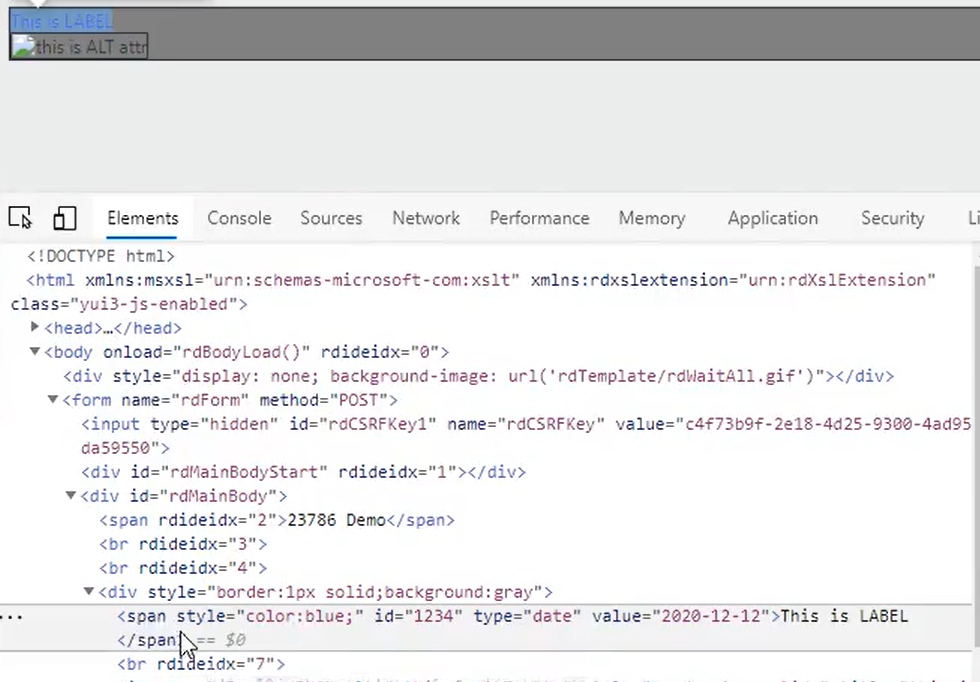Viewport: 980px width, 682px height.
Task: Select the hidden input rdCSRFKey1 line
Action: [526, 436]
